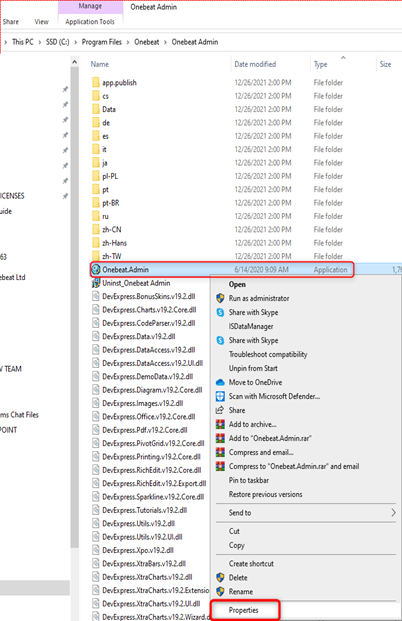Image resolution: width=402 pixels, height=621 pixels.
Task: Select DevExpress.Charts.v19.2.Core.dll file
Action: [x=149, y=310]
